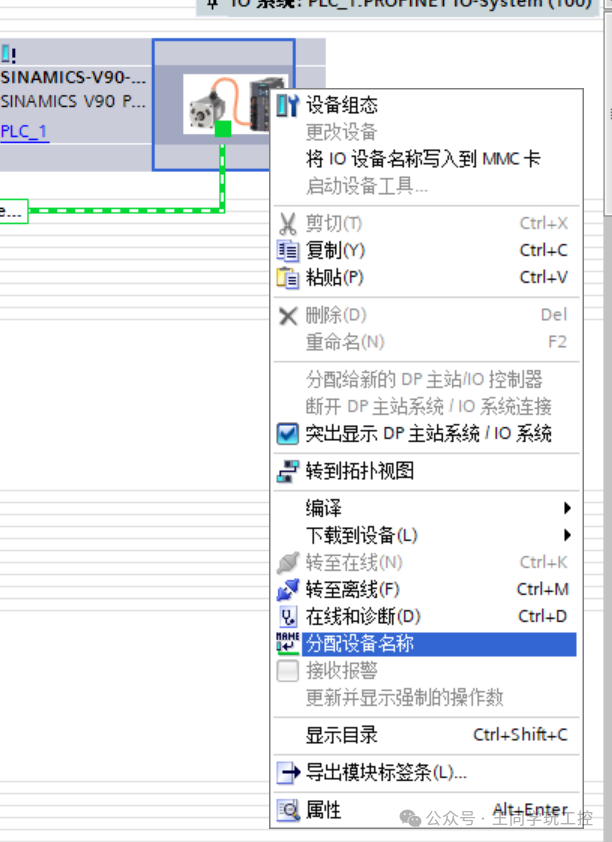
Task: Click the NAME icon beside 分配设备名称
Action: click(288, 643)
